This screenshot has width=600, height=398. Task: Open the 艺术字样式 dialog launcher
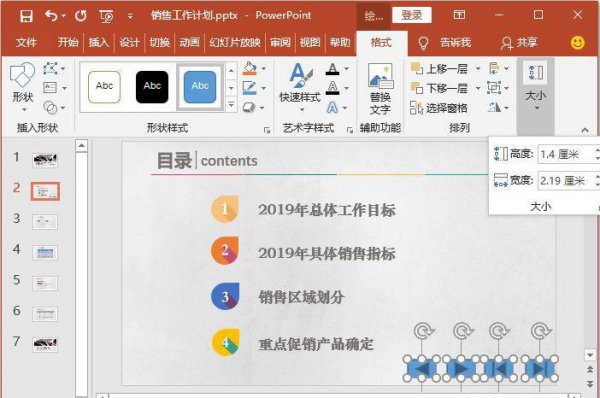click(x=350, y=130)
